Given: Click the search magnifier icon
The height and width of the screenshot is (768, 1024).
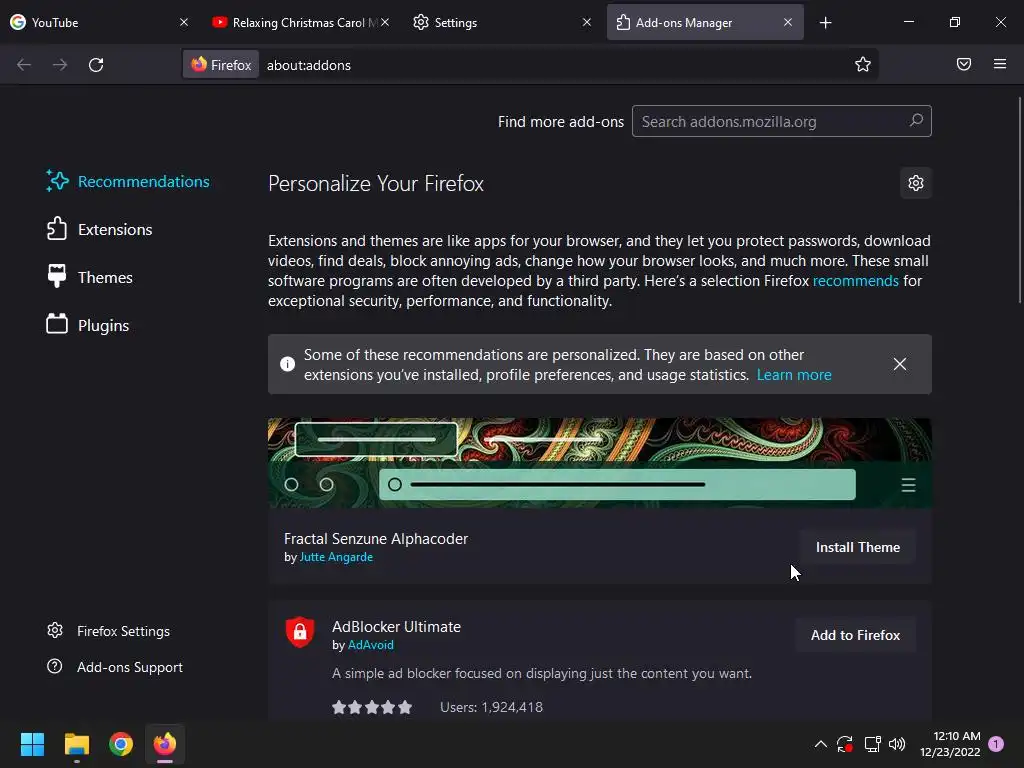Looking at the screenshot, I should click(916, 121).
